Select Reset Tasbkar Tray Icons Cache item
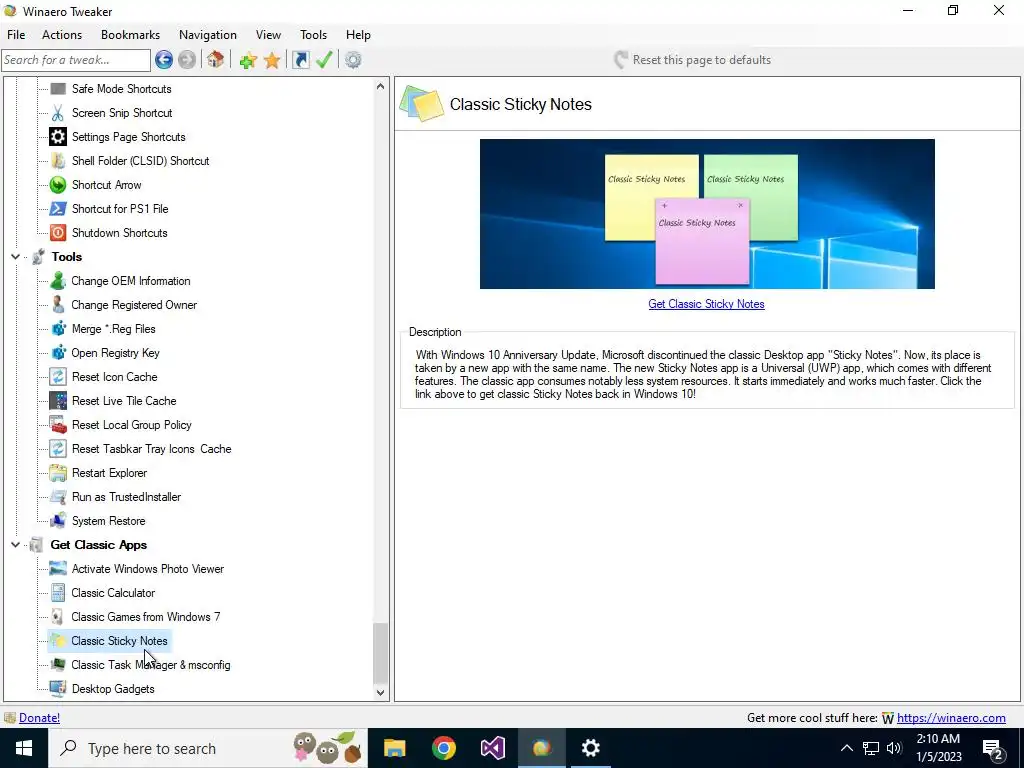The width and height of the screenshot is (1024, 768). pos(152,449)
